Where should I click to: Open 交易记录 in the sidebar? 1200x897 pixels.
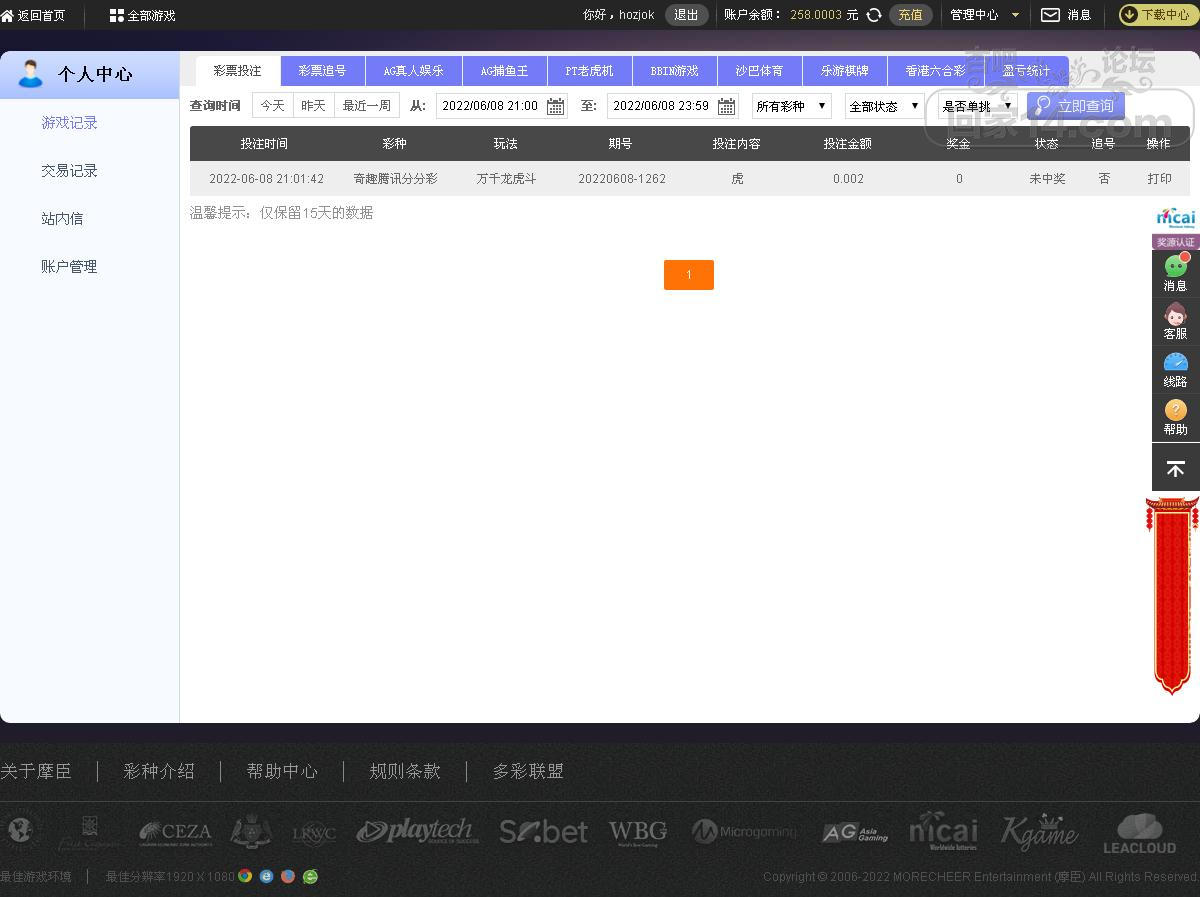pos(69,171)
